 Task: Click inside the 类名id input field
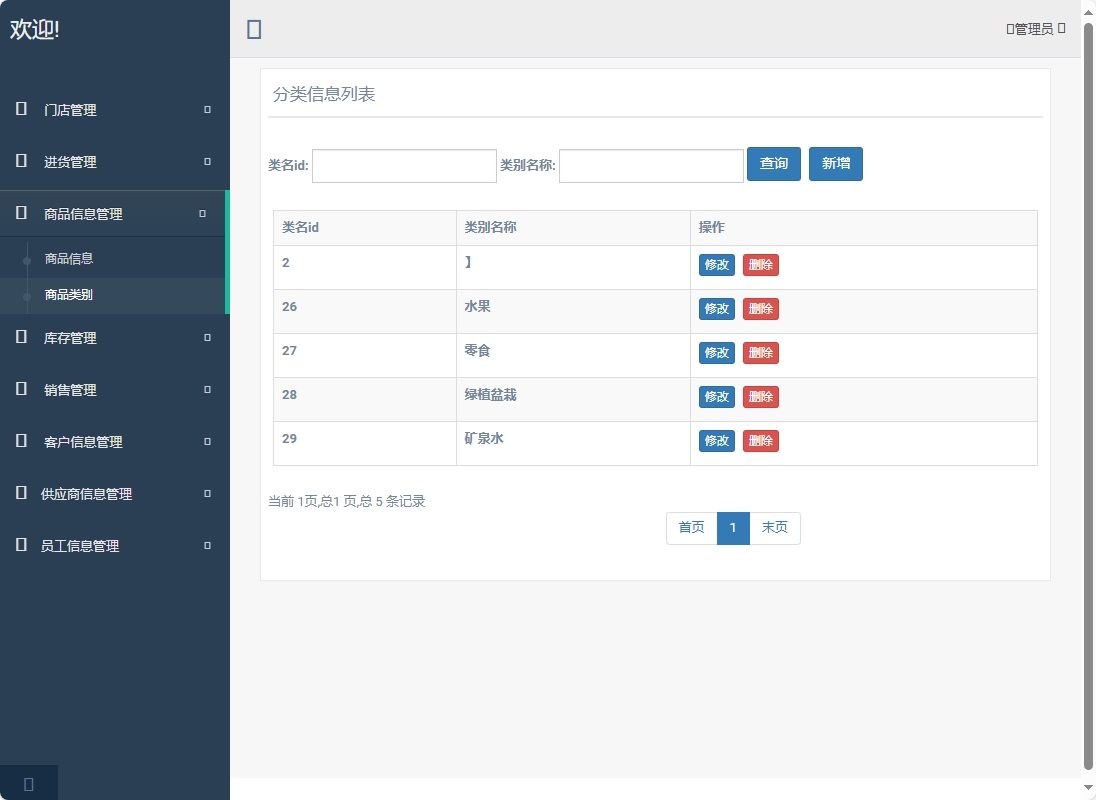[x=403, y=165]
